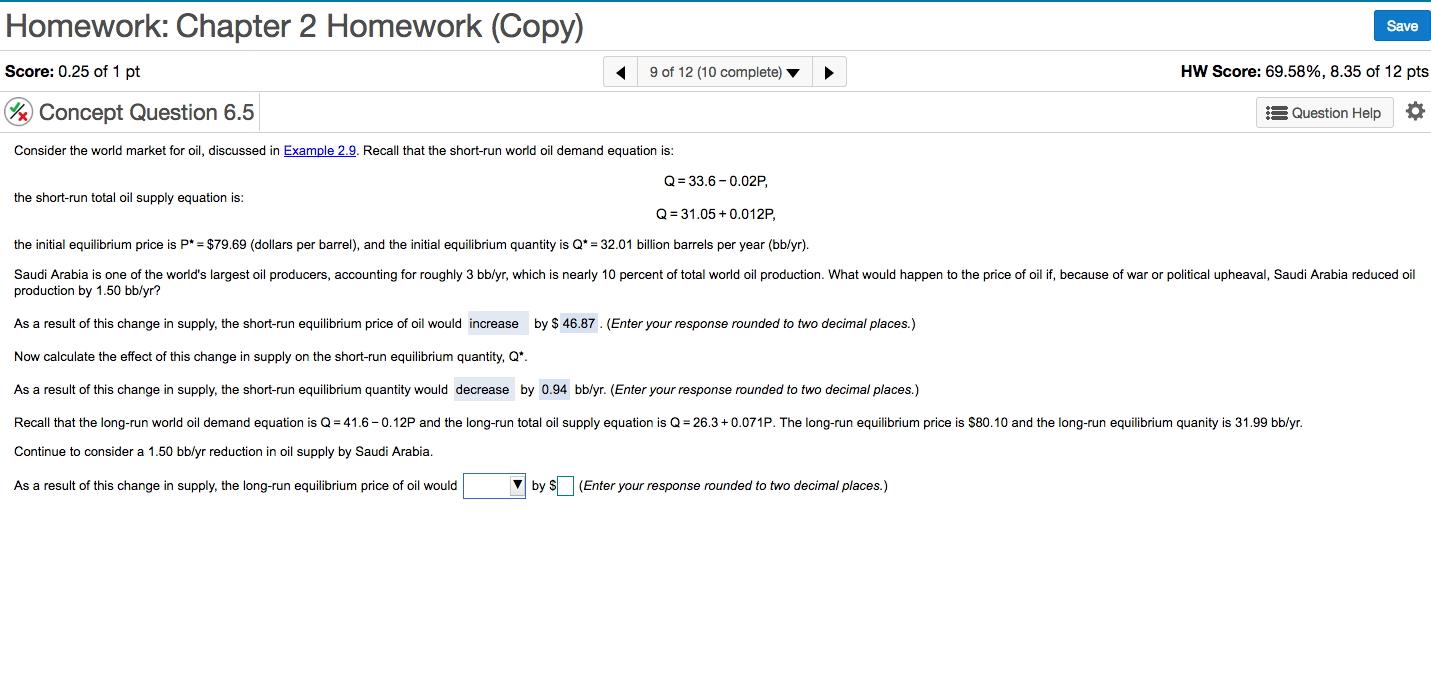Click the 'Score: 0.25 of 1 pt' text
This screenshot has width=1431, height=681.
pos(73,71)
